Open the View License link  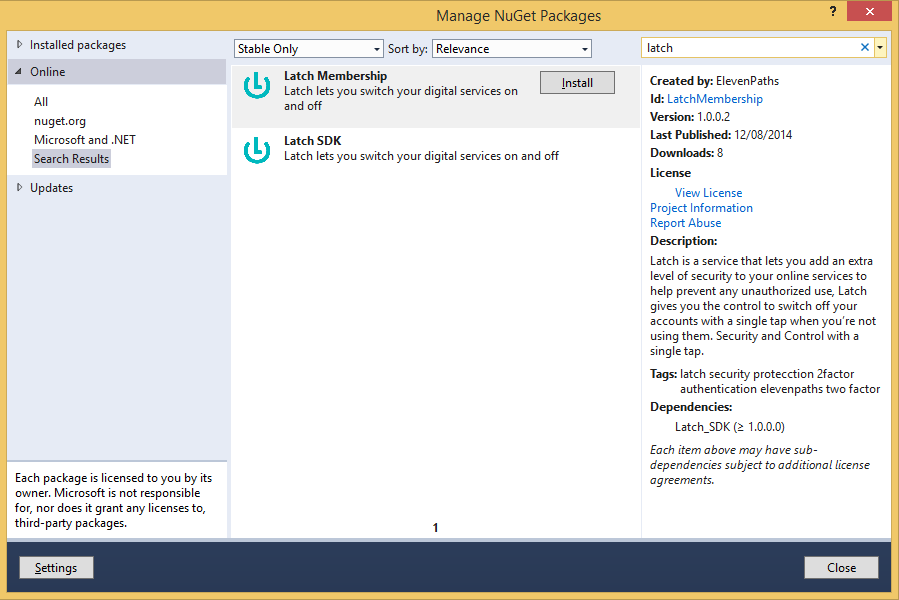click(708, 193)
